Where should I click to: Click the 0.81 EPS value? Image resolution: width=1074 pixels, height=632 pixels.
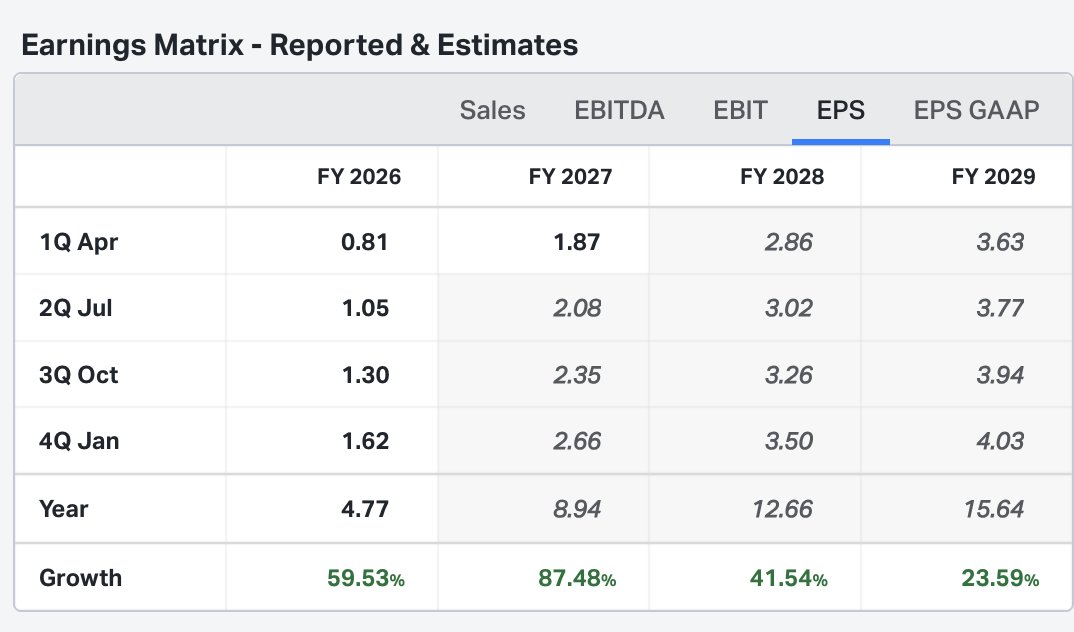364,242
